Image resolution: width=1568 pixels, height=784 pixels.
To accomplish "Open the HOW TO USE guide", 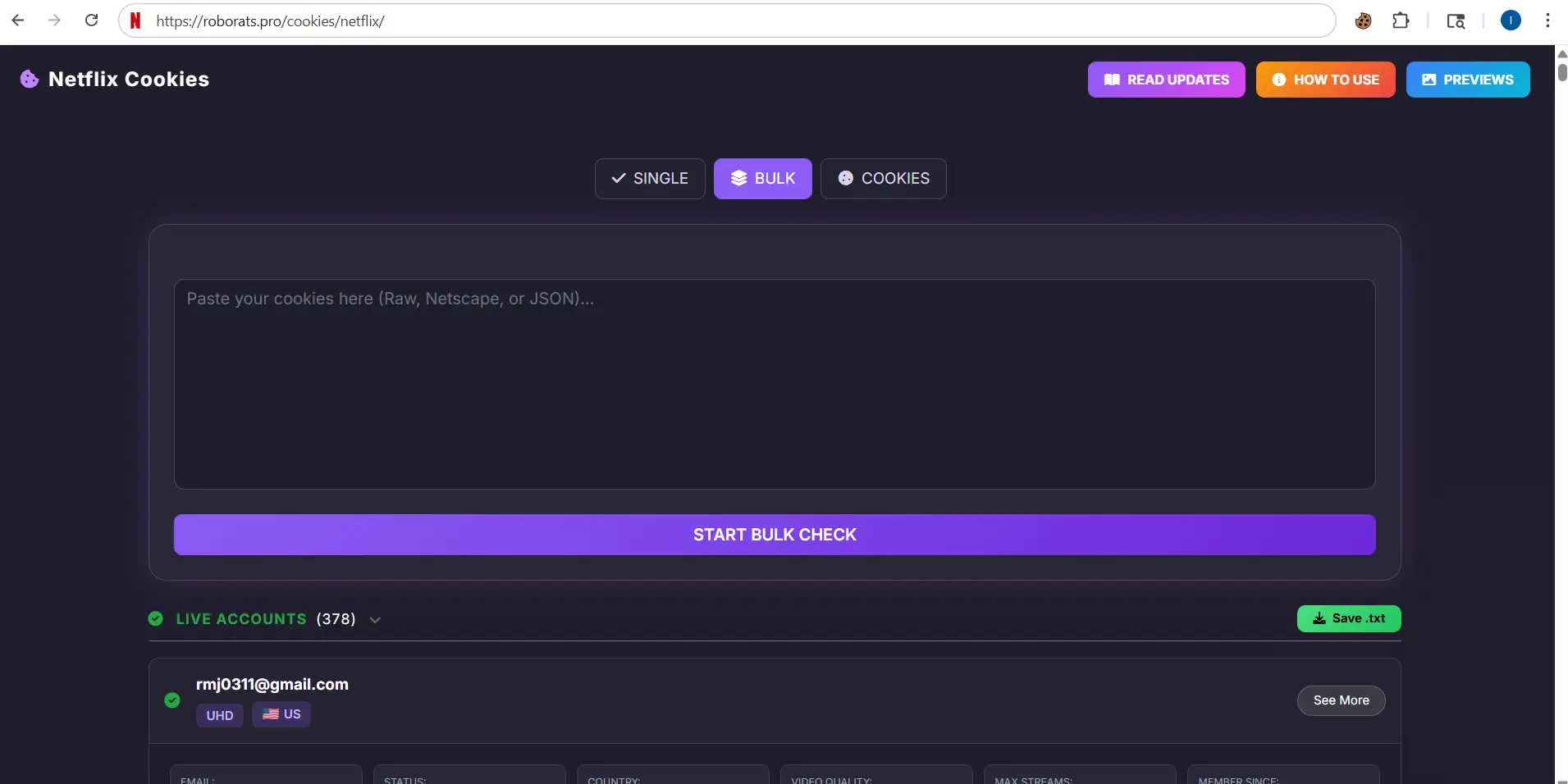I will click(1325, 80).
